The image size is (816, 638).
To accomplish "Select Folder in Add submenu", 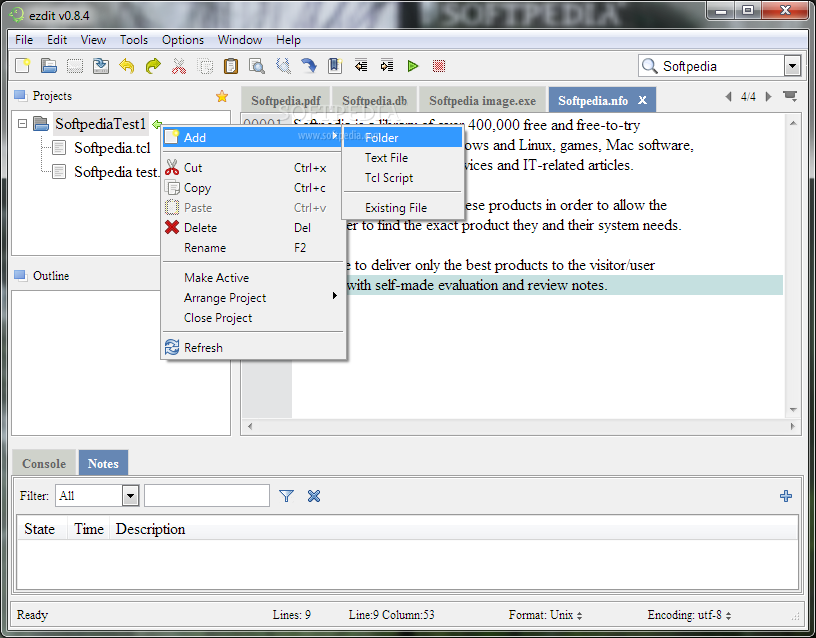I will coord(402,138).
